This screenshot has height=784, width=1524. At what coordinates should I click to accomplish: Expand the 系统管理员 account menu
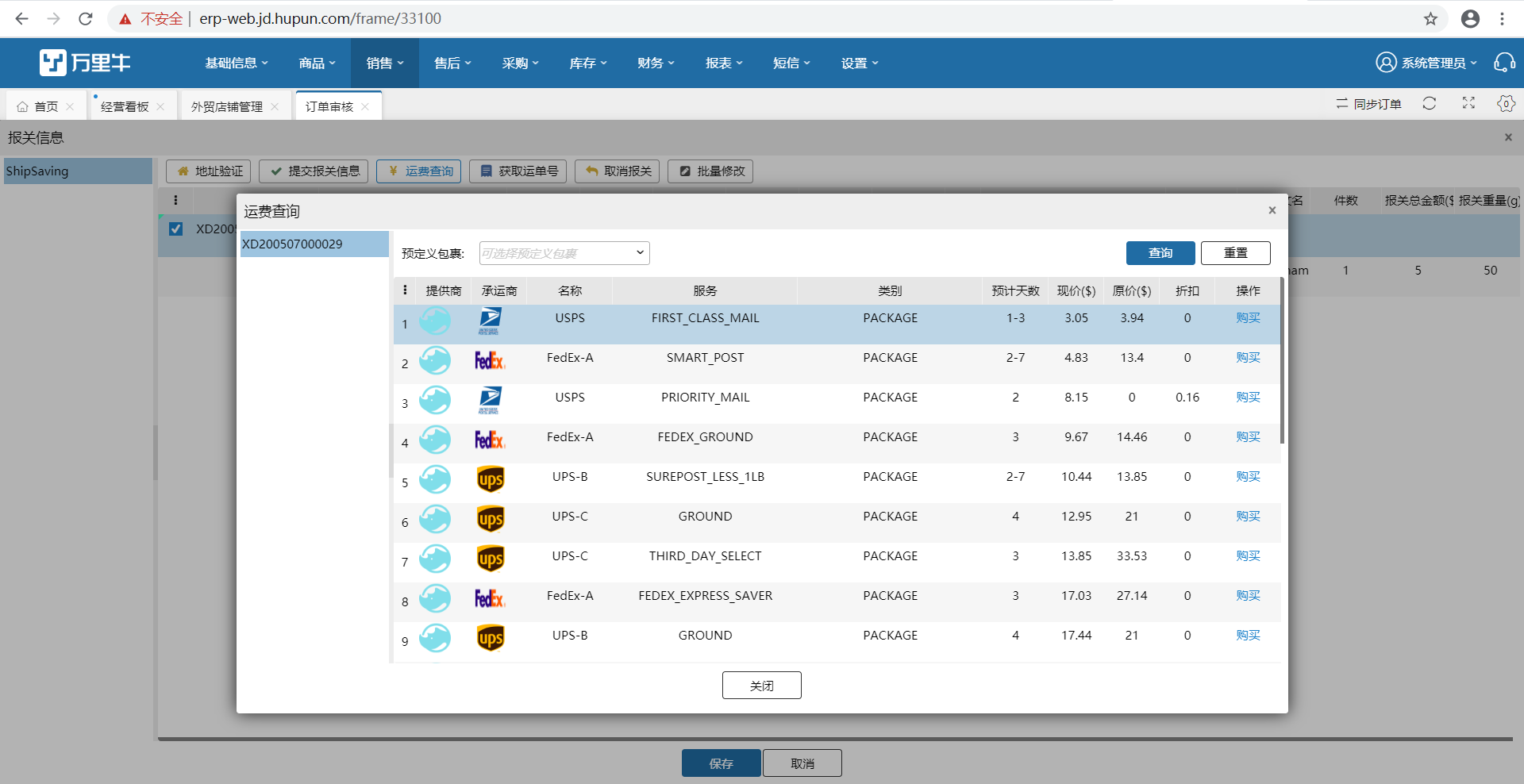point(1438,63)
